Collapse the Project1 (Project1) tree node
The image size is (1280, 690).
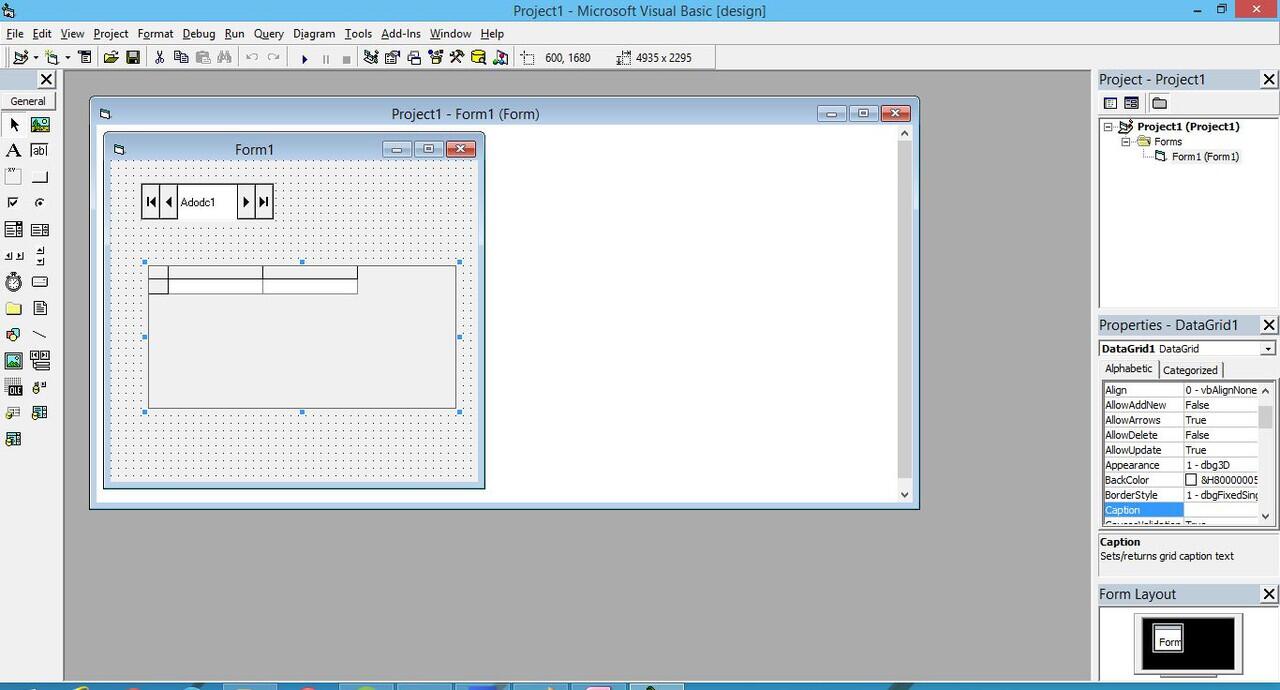(x=1109, y=127)
